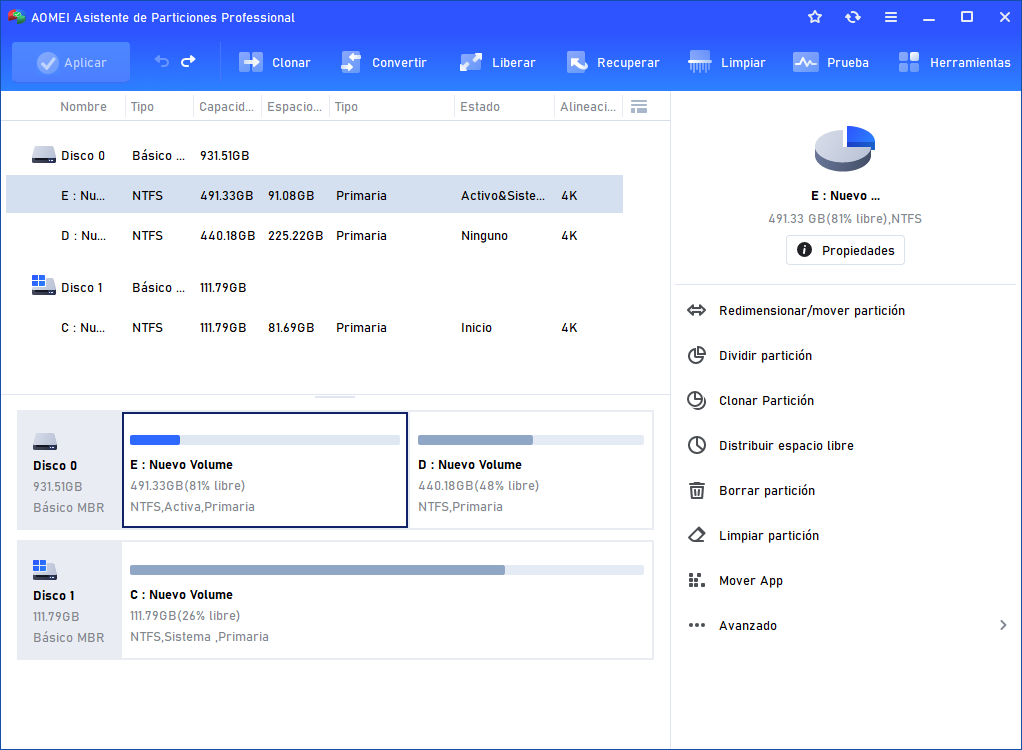
Task: Click the undo arrow in toolbar
Action: click(162, 62)
